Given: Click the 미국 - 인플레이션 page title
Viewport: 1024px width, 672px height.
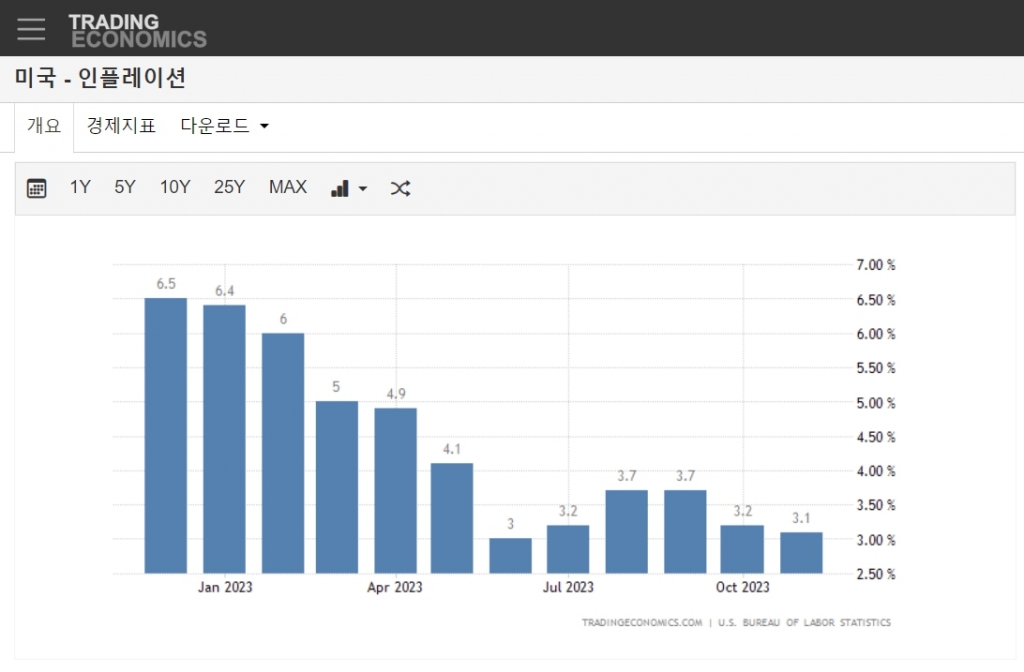Looking at the screenshot, I should 100,77.
